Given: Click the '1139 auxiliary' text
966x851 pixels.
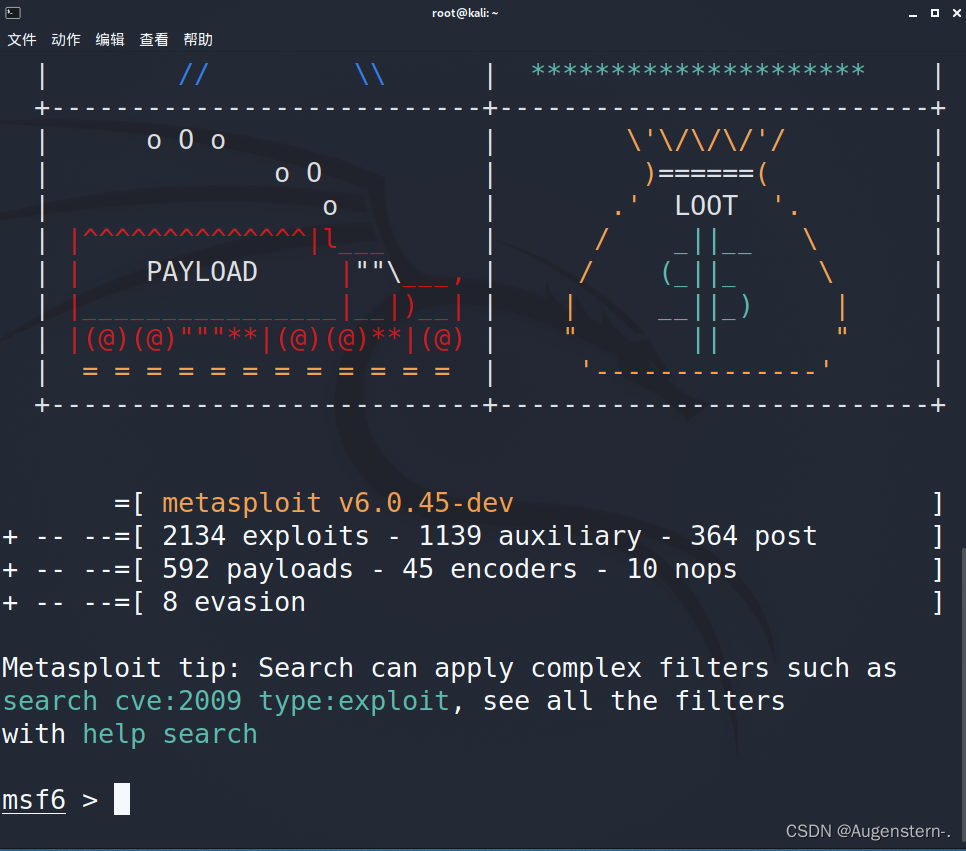Looking at the screenshot, I should pos(530,536).
